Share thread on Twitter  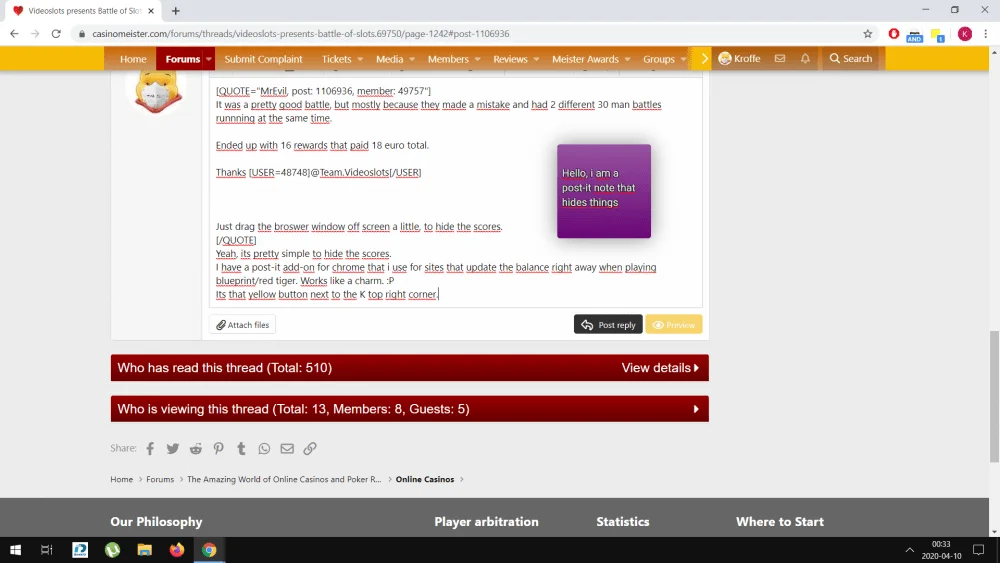coord(173,448)
